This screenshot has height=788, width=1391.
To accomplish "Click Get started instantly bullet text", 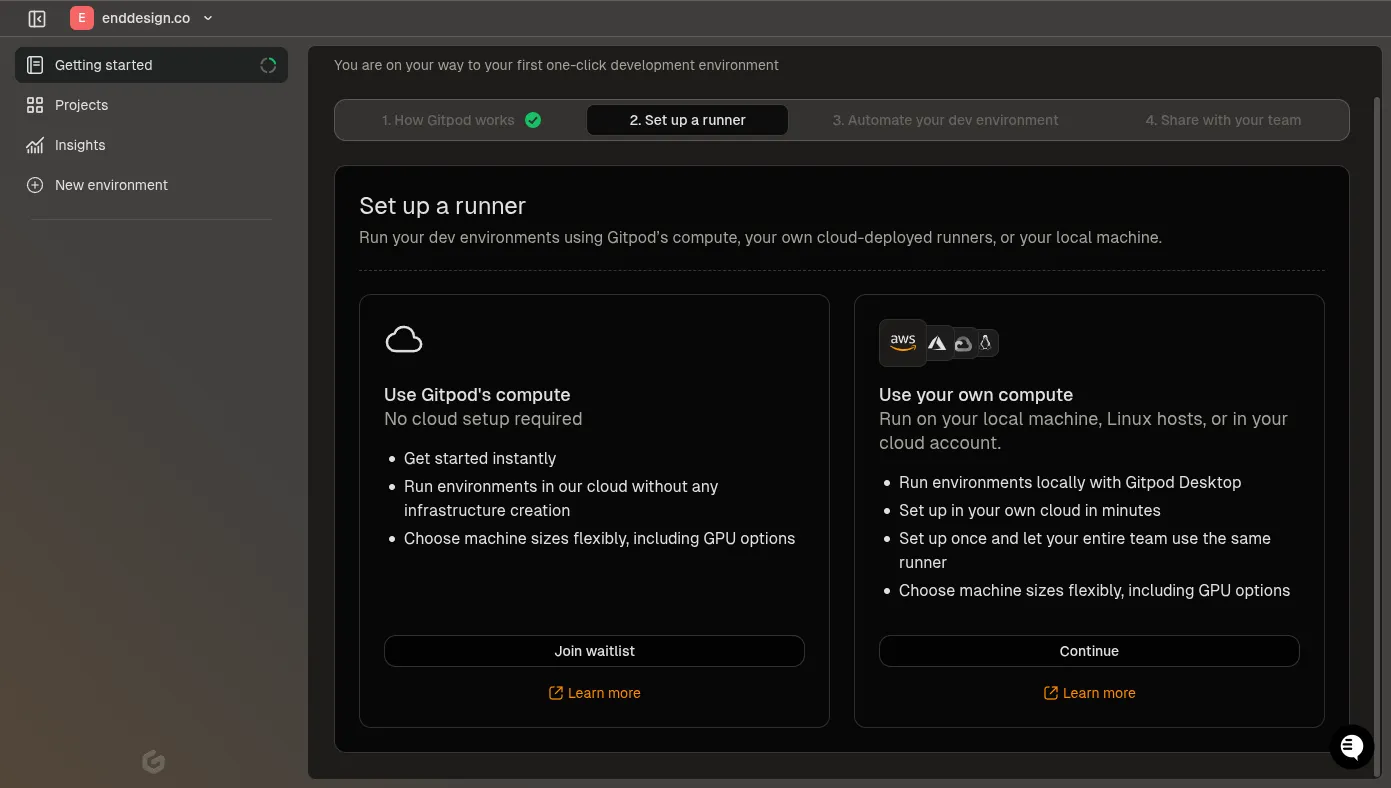I will 480,458.
